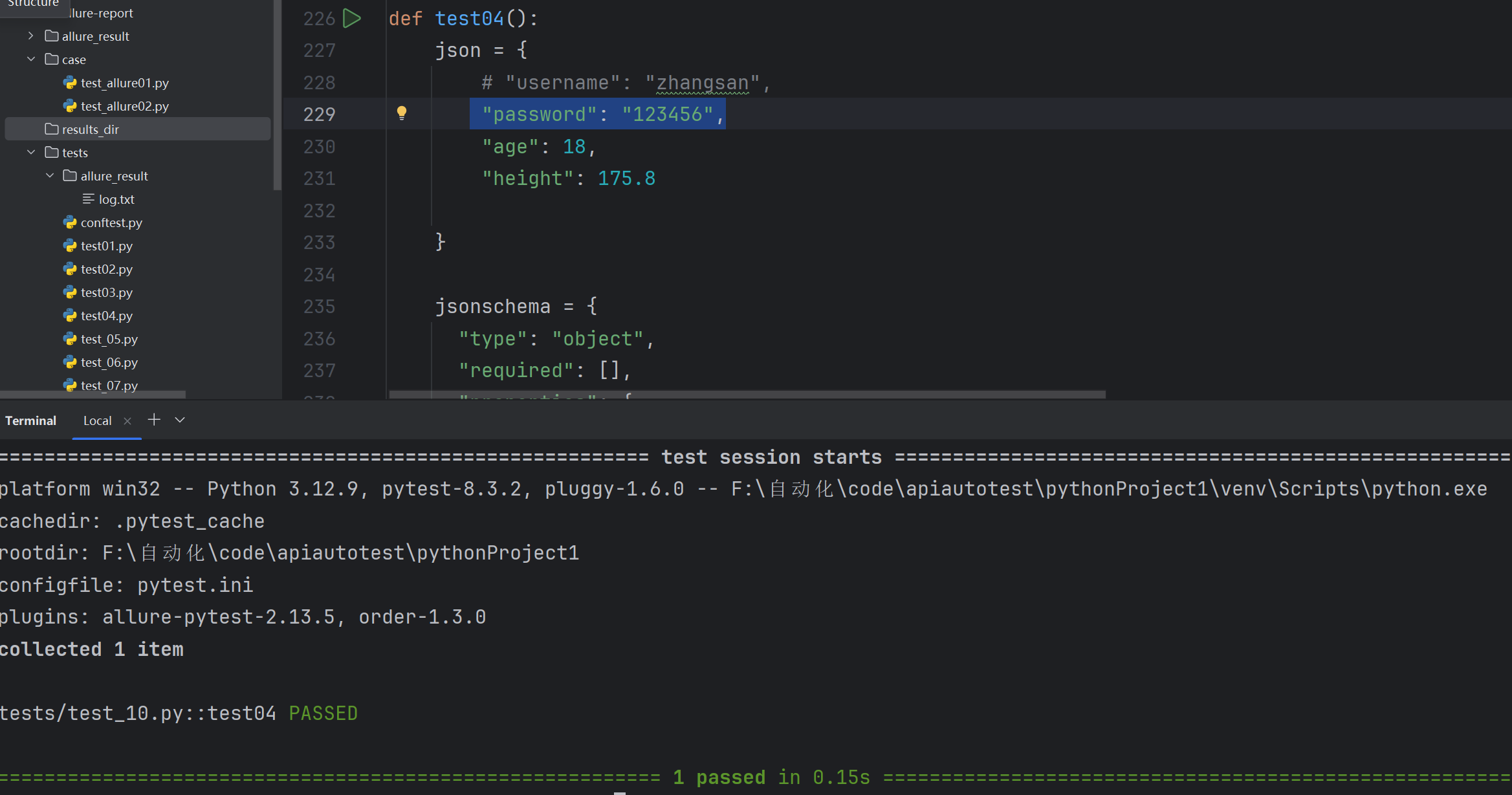Click the 'test session starts' header line
This screenshot has width=1512, height=795.
click(x=771, y=457)
